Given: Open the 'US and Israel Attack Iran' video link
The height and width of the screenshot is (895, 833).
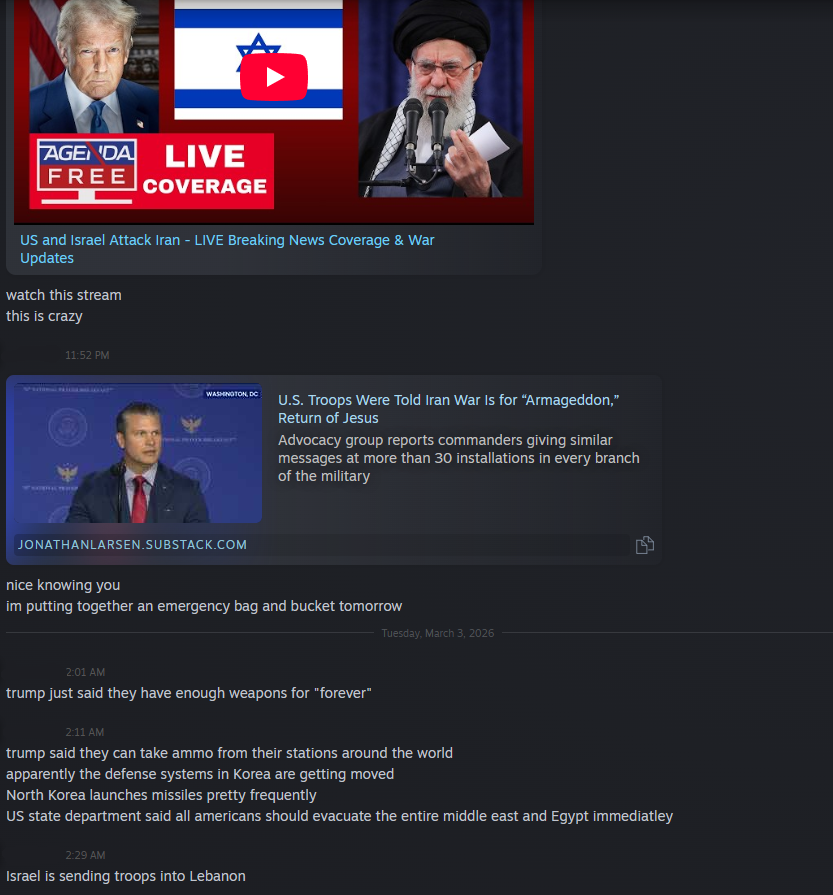Looking at the screenshot, I should (227, 249).
